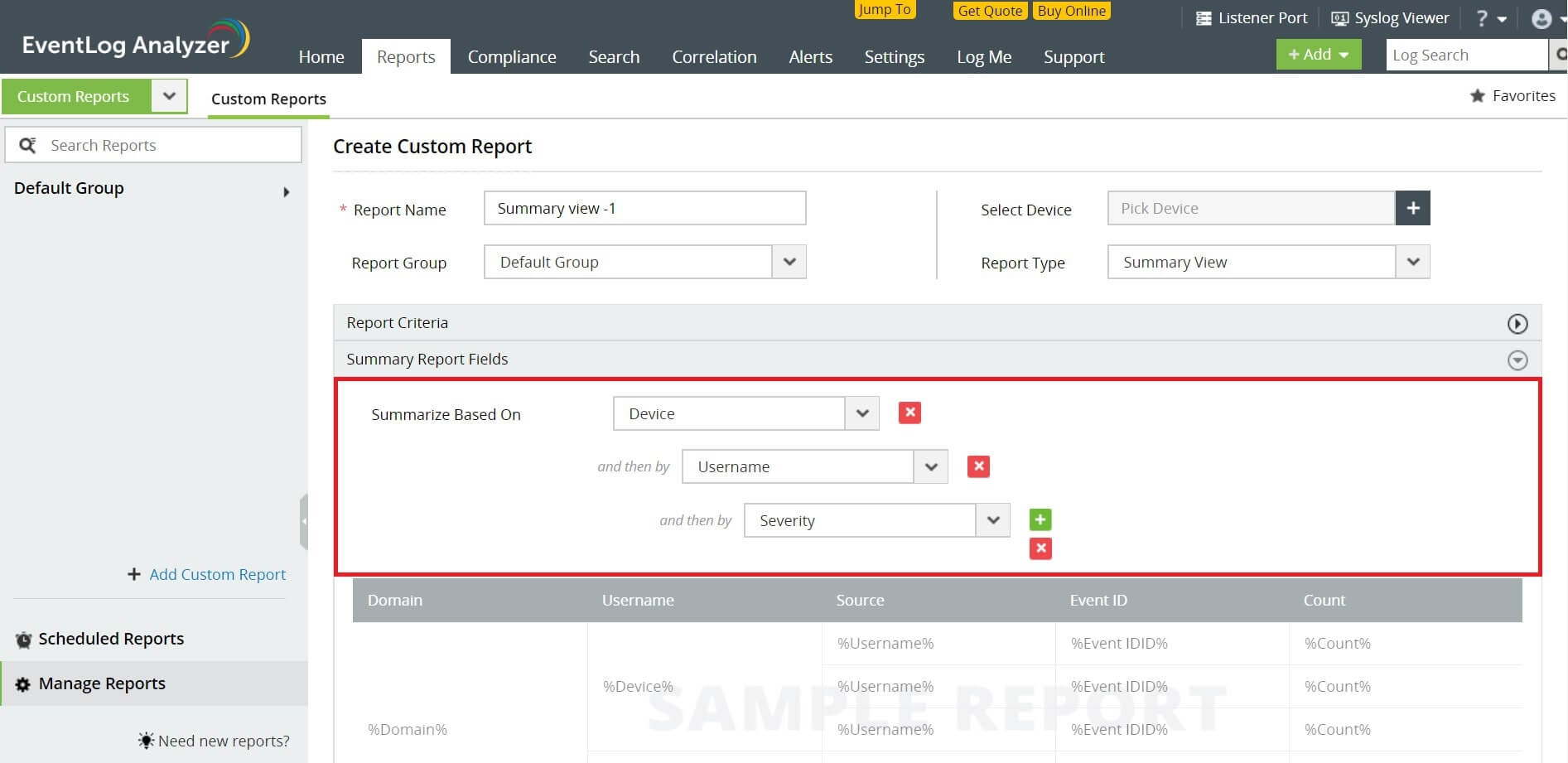
Task: Click the Domain column header
Action: click(x=395, y=600)
